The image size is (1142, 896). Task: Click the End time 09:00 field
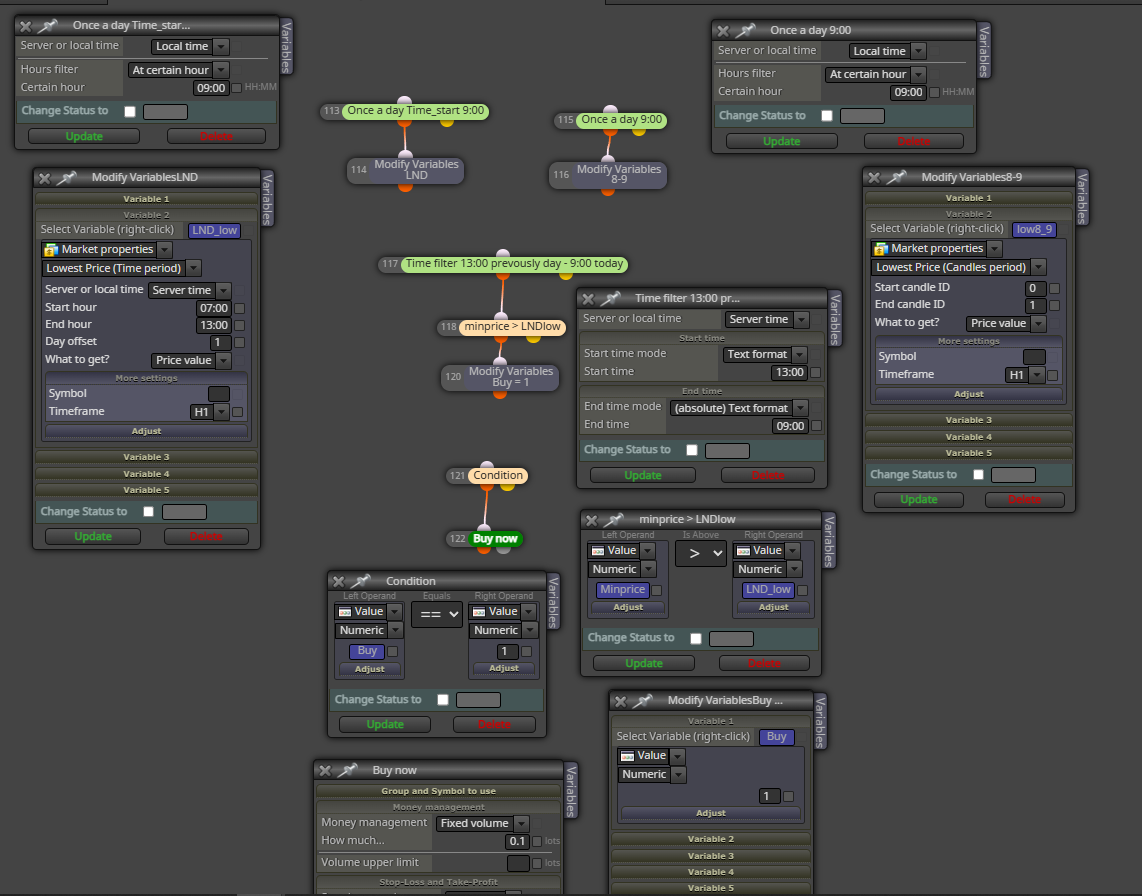789,426
